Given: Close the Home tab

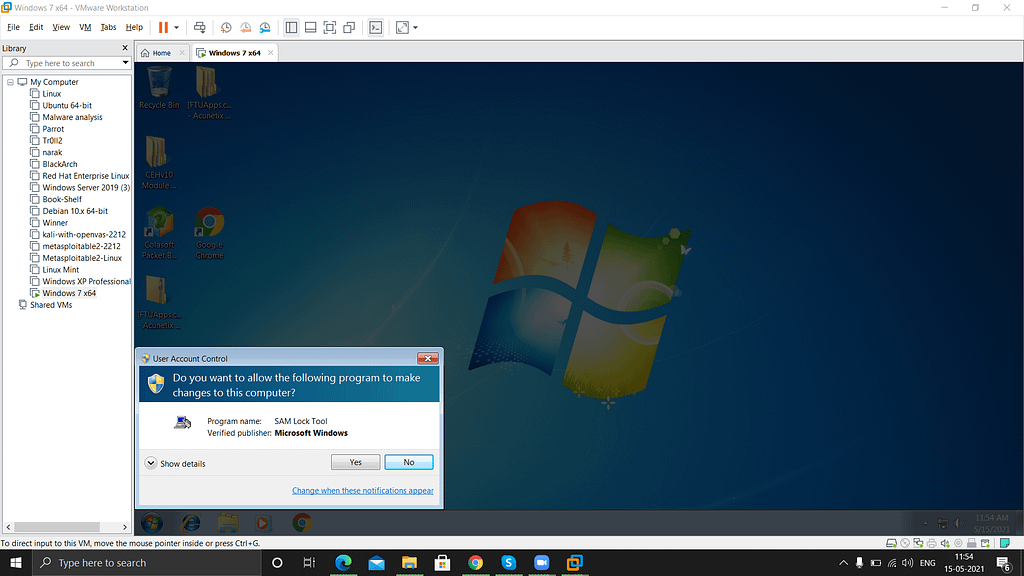Looking at the screenshot, I should point(182,53).
